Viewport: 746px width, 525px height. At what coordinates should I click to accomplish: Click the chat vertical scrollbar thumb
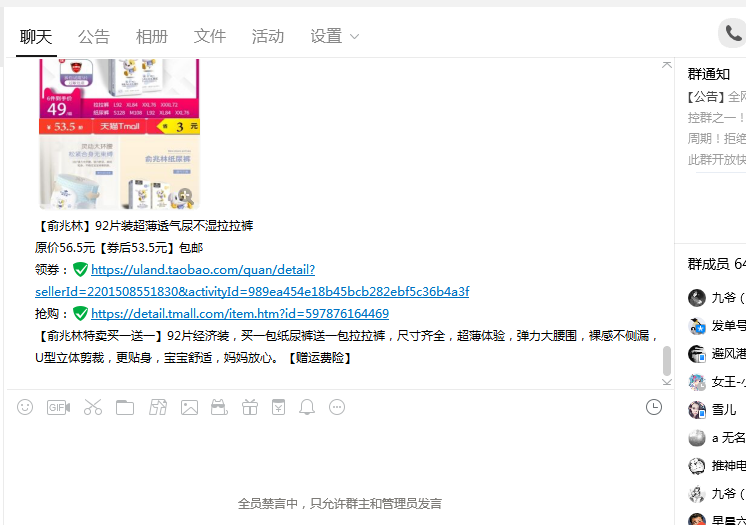coord(667,361)
